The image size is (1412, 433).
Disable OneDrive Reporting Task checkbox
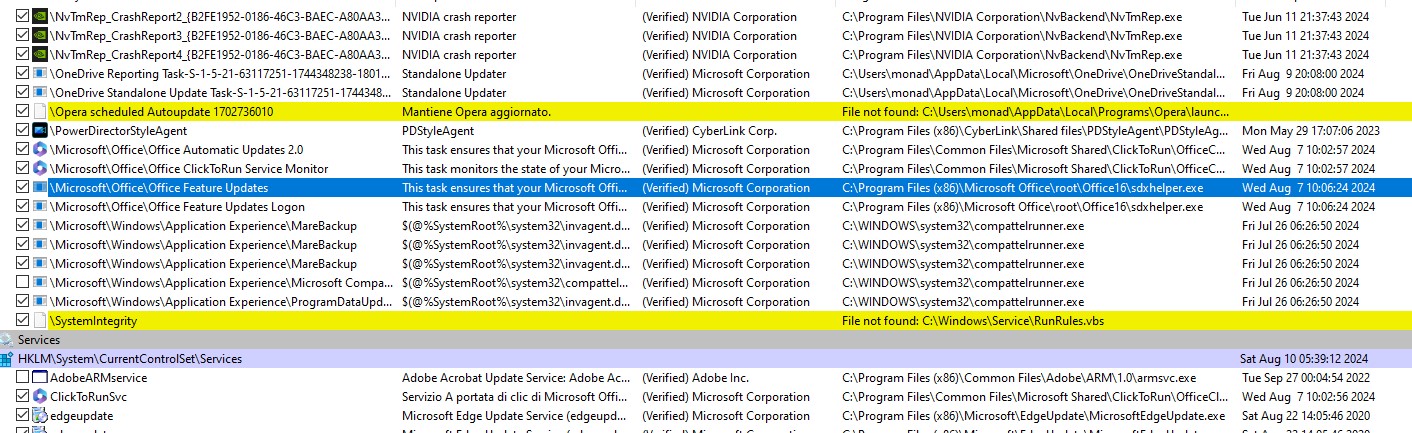click(23, 74)
